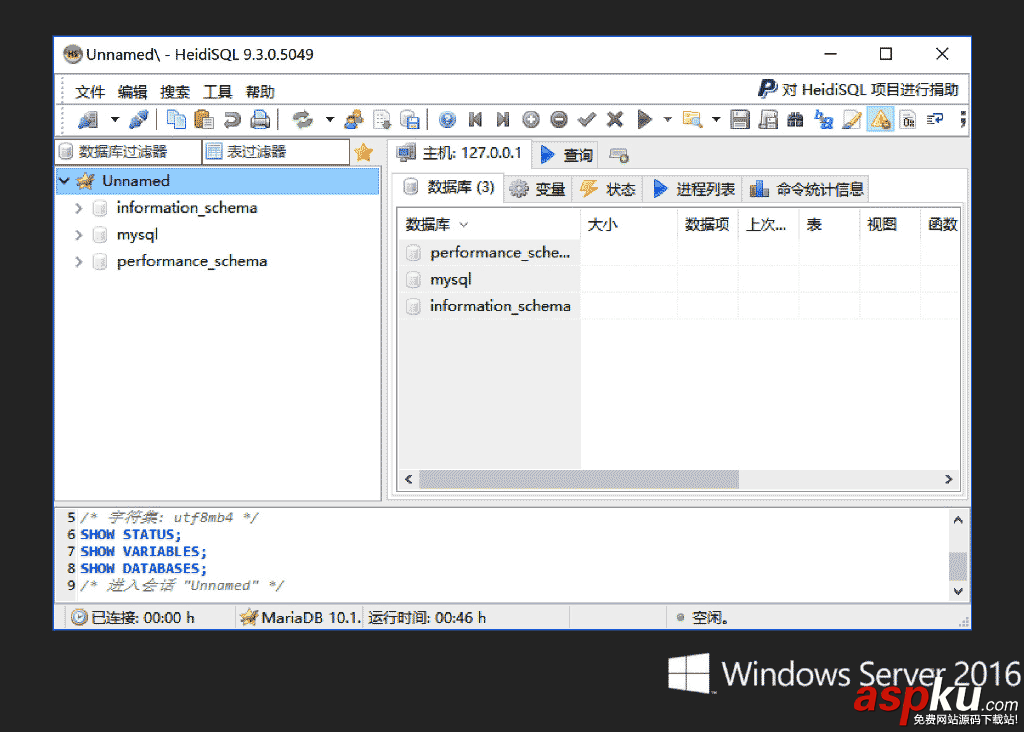Open the 编辑 menu
This screenshot has width=1024, height=732.
(133, 91)
